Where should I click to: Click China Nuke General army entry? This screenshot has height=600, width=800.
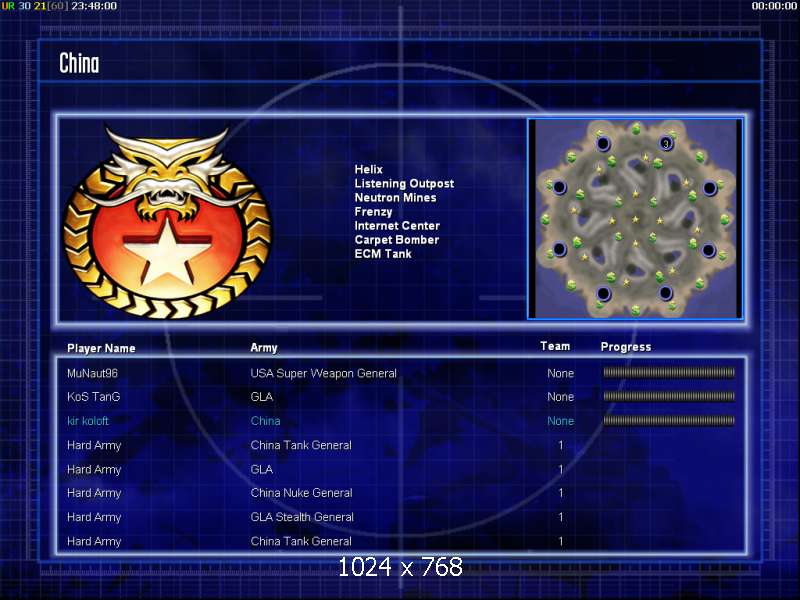tap(301, 493)
